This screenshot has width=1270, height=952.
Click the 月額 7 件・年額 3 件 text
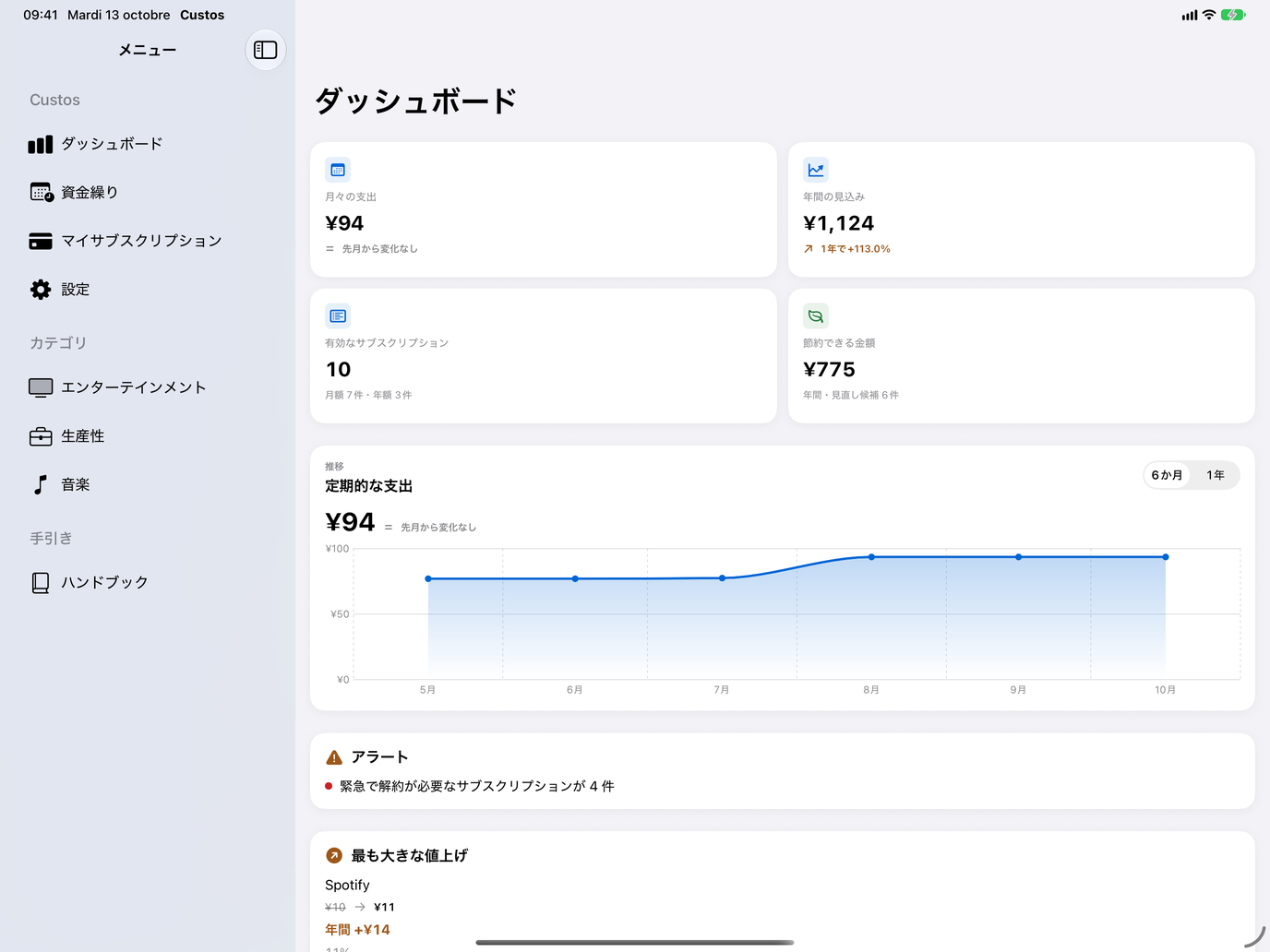[368, 395]
